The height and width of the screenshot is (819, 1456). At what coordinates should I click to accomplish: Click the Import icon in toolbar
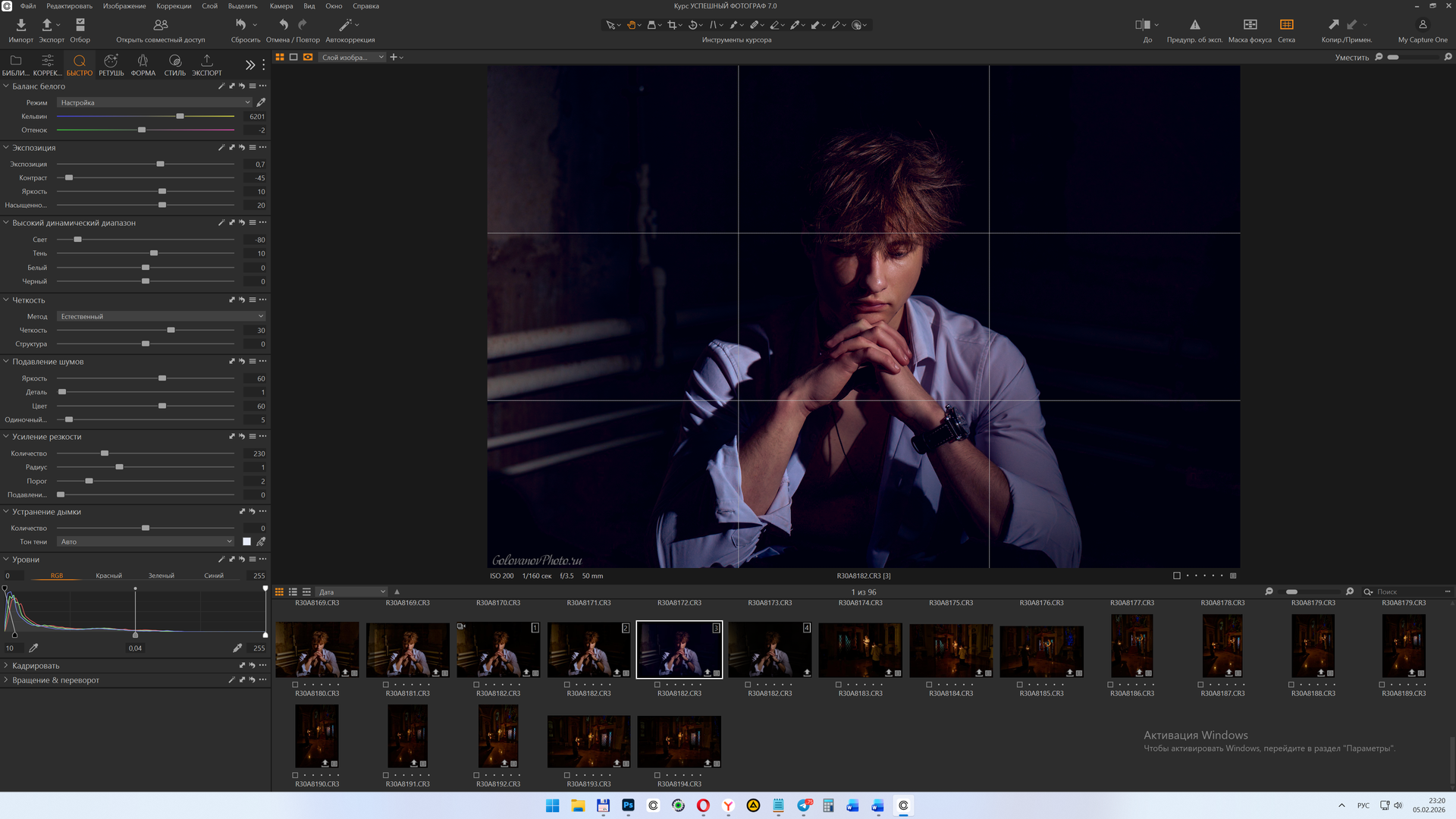20,26
